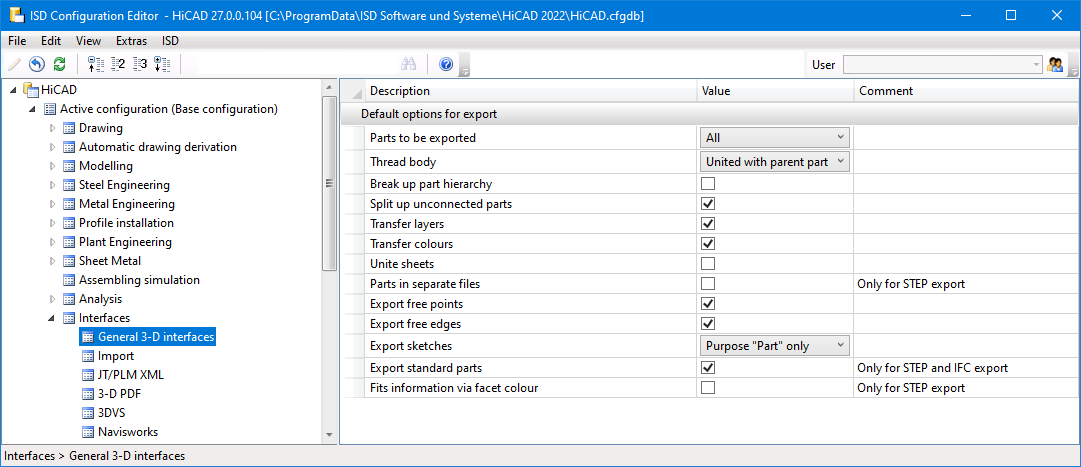Enable Fits information via facet colour
The height and width of the screenshot is (467, 1081).
[x=707, y=388]
